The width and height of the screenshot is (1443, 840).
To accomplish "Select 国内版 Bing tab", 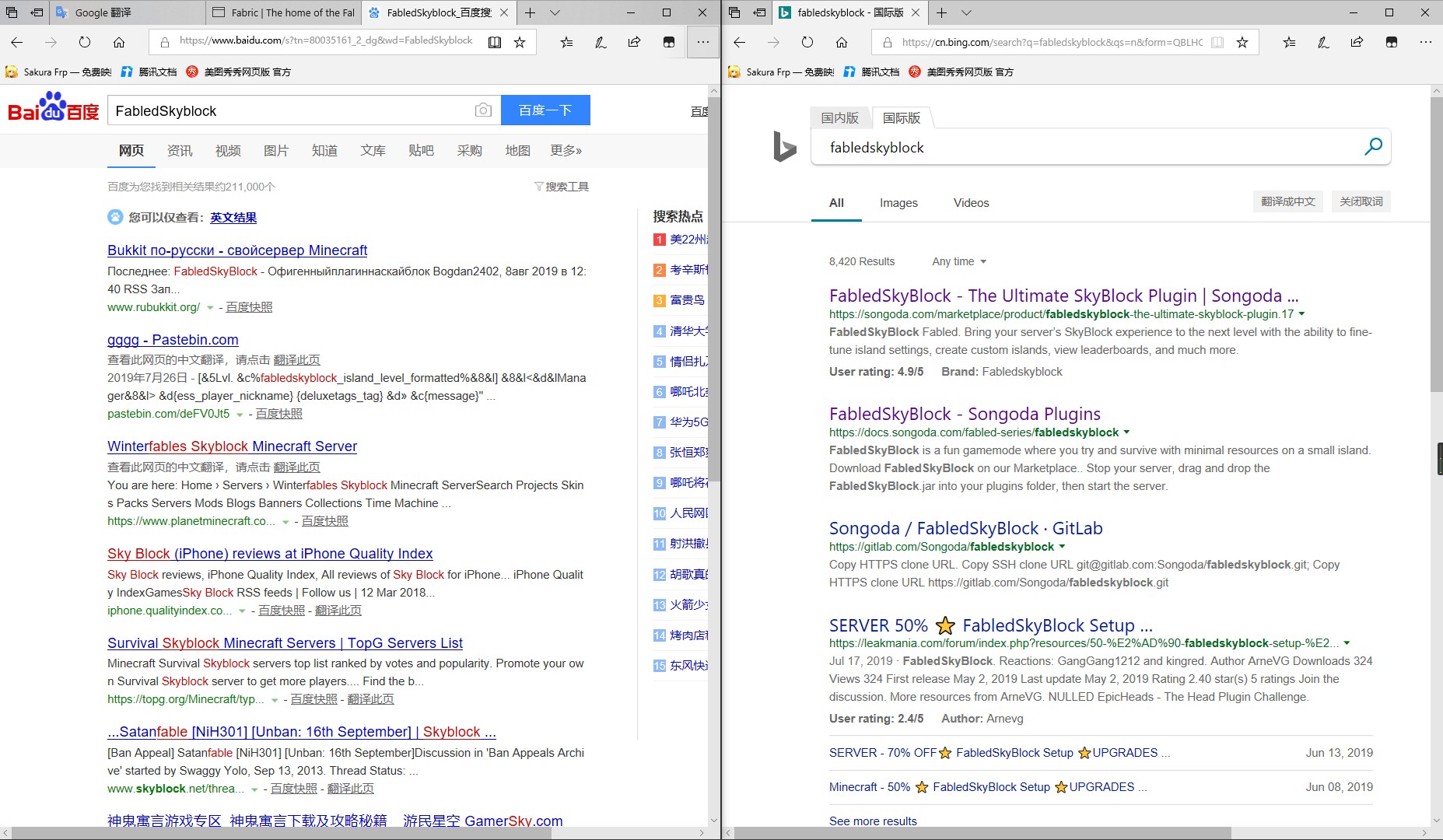I will point(840,117).
